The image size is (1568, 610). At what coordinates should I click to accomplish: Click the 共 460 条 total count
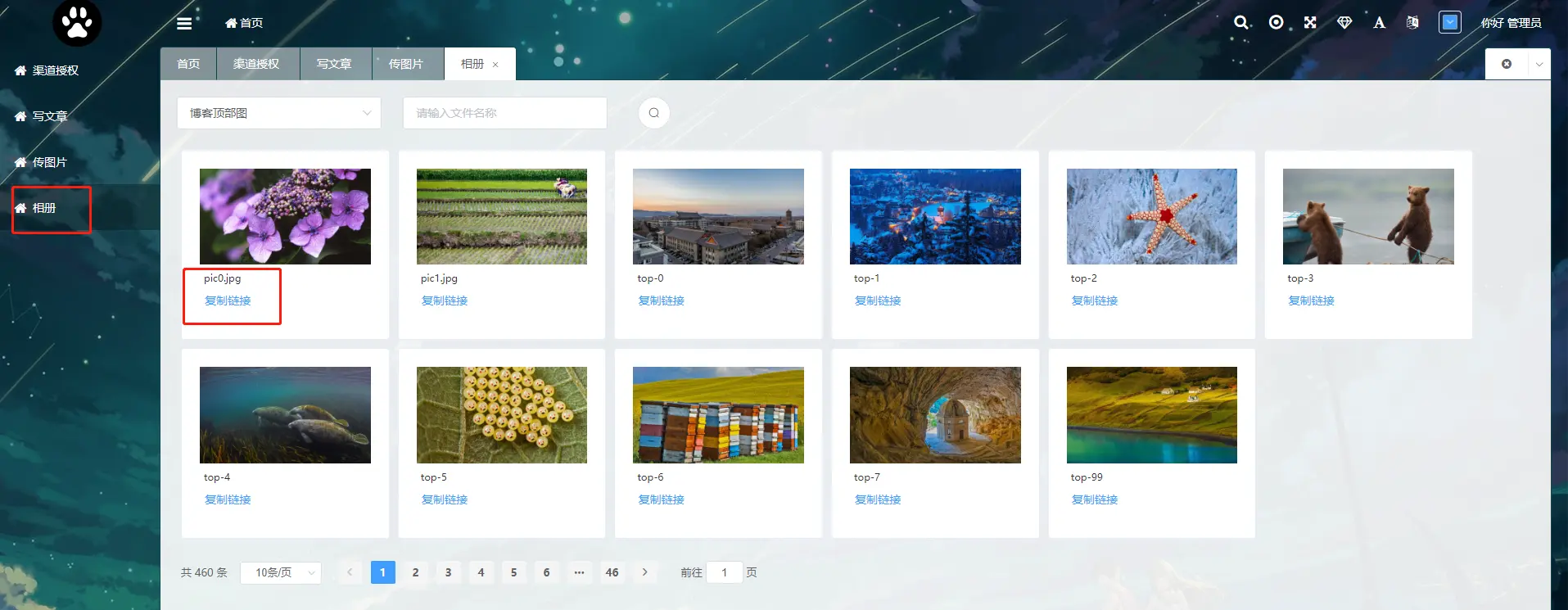[x=204, y=572]
